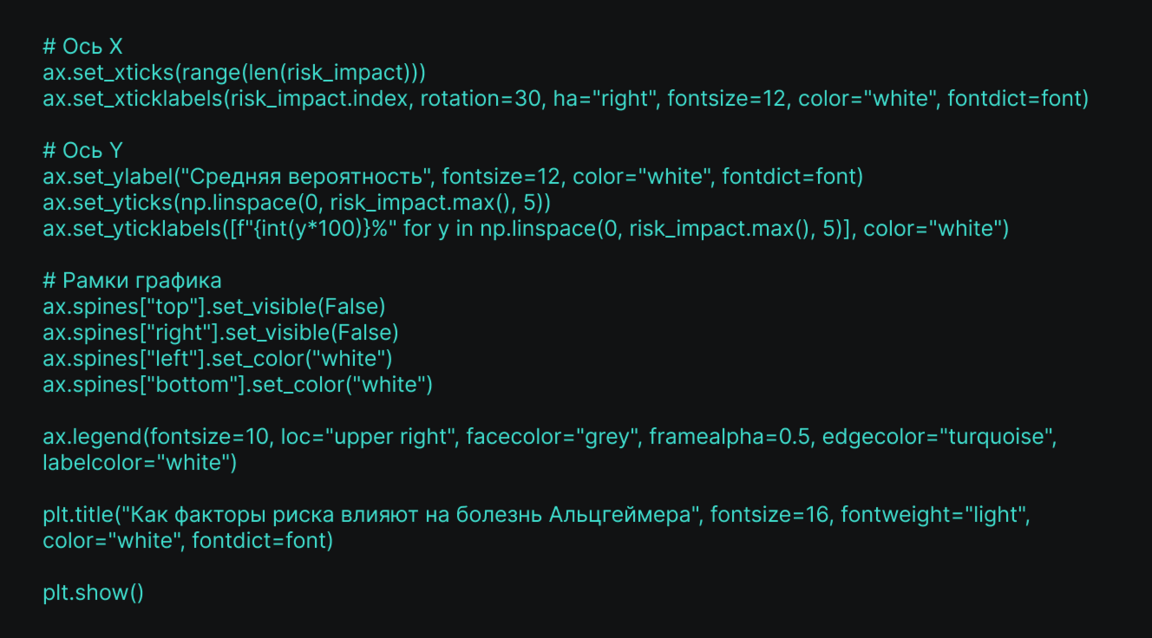Click the ax.spines["bottom"].set_color line
This screenshot has height=638, width=1152.
[x=237, y=384]
